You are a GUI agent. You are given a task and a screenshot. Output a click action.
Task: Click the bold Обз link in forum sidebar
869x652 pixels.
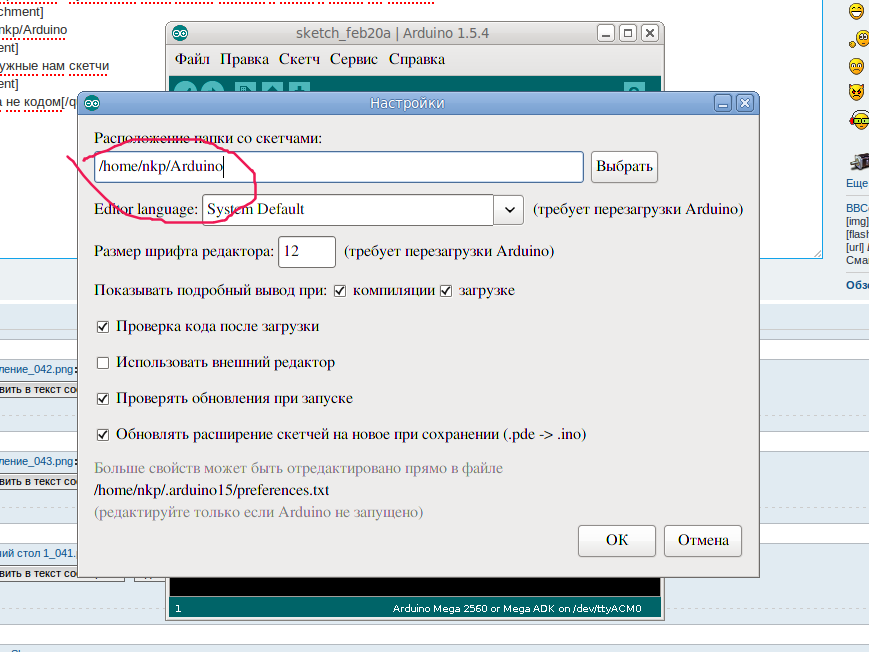point(857,285)
